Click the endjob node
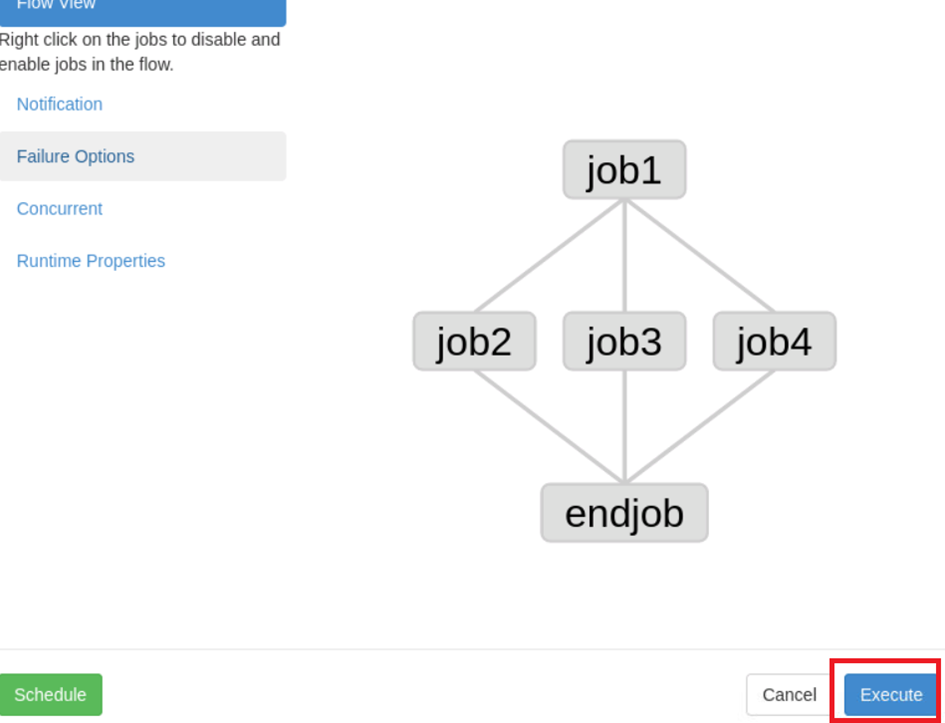This screenshot has width=945, height=723. 624,513
